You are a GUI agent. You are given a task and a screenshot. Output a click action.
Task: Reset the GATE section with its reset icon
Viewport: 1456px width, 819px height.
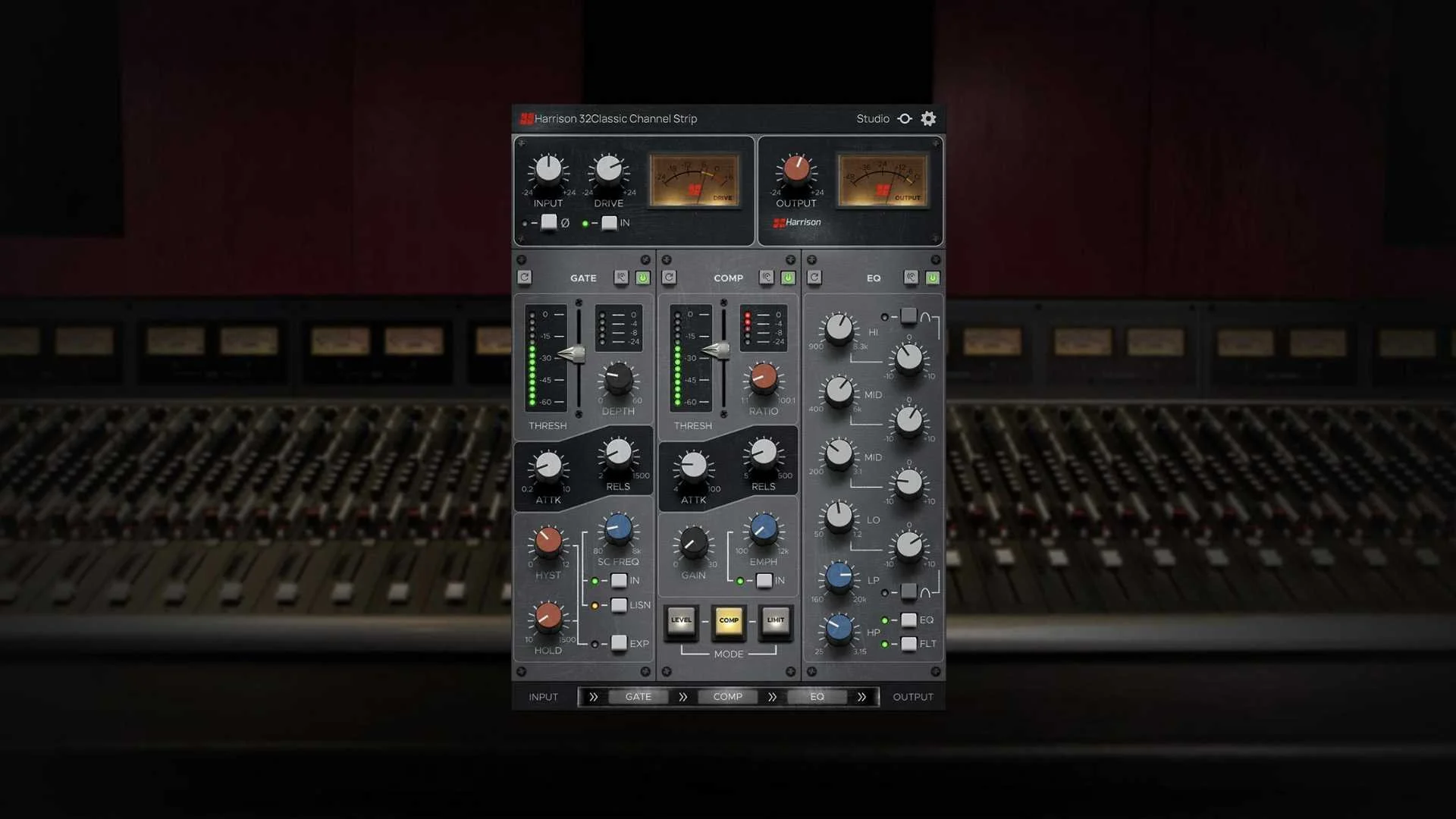point(523,278)
